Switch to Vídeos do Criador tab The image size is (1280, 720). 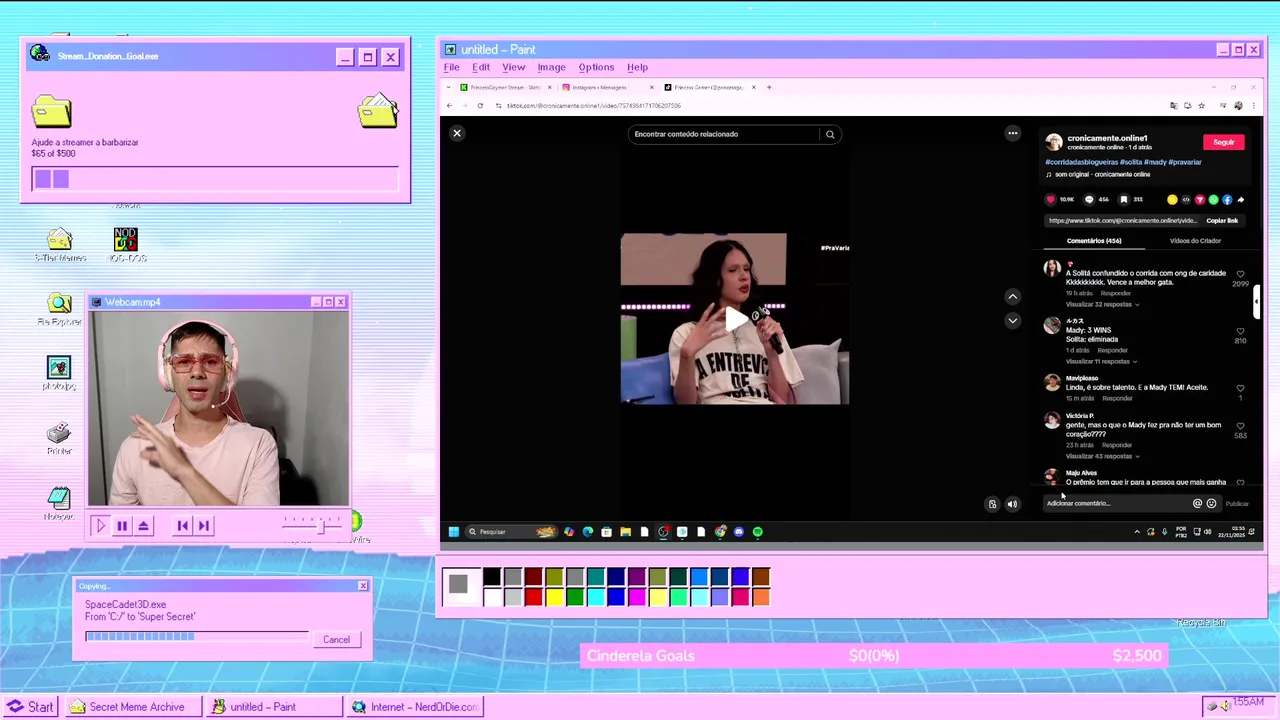coord(1195,241)
